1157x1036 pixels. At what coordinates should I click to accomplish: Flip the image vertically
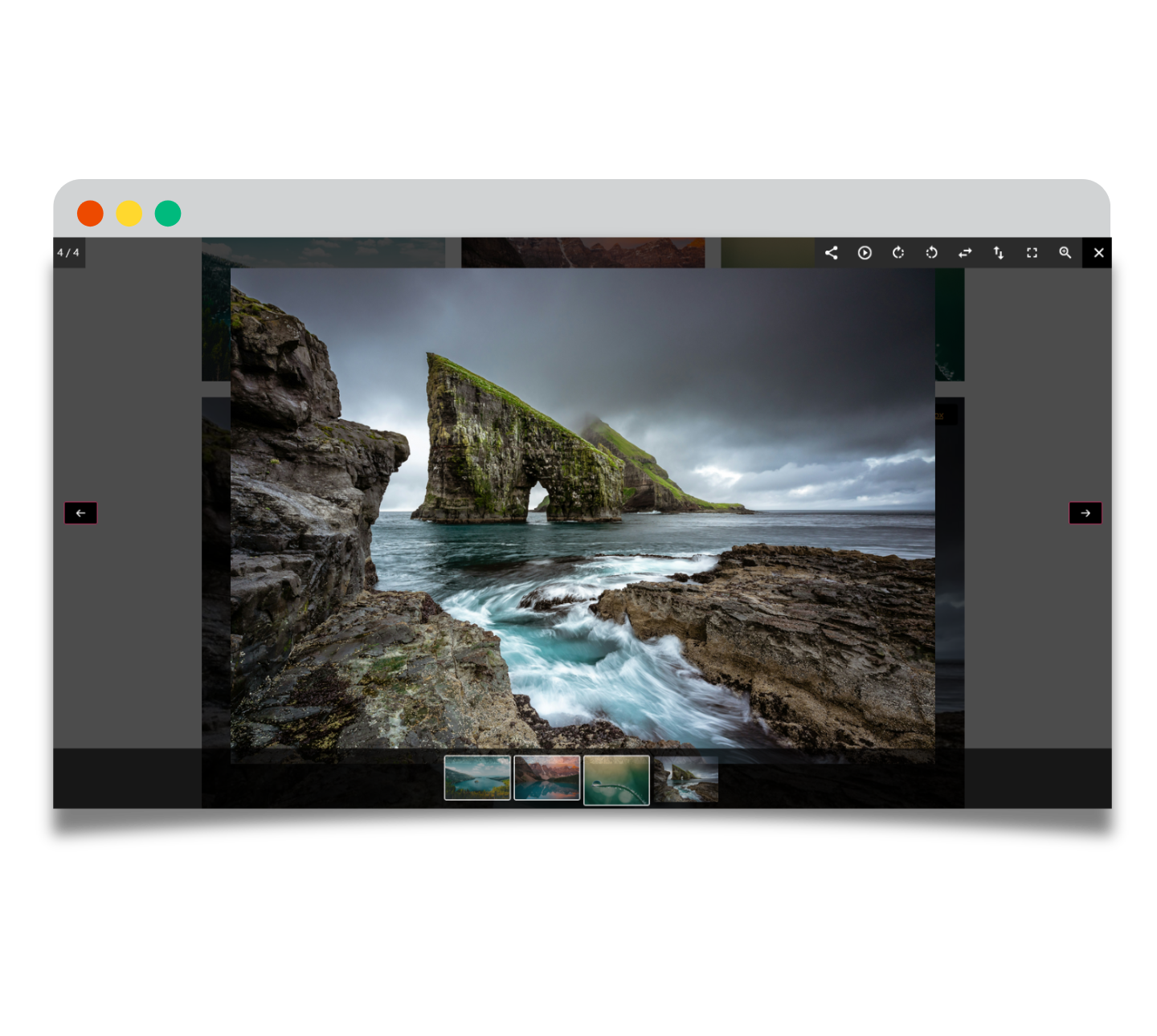click(x=999, y=253)
